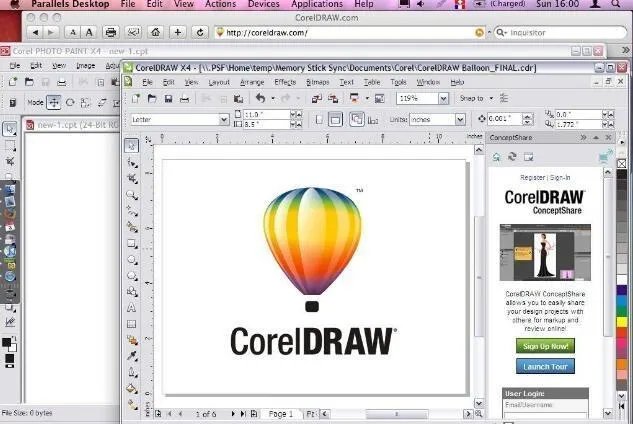Click the Sign Up Now! button

pyautogui.click(x=545, y=346)
